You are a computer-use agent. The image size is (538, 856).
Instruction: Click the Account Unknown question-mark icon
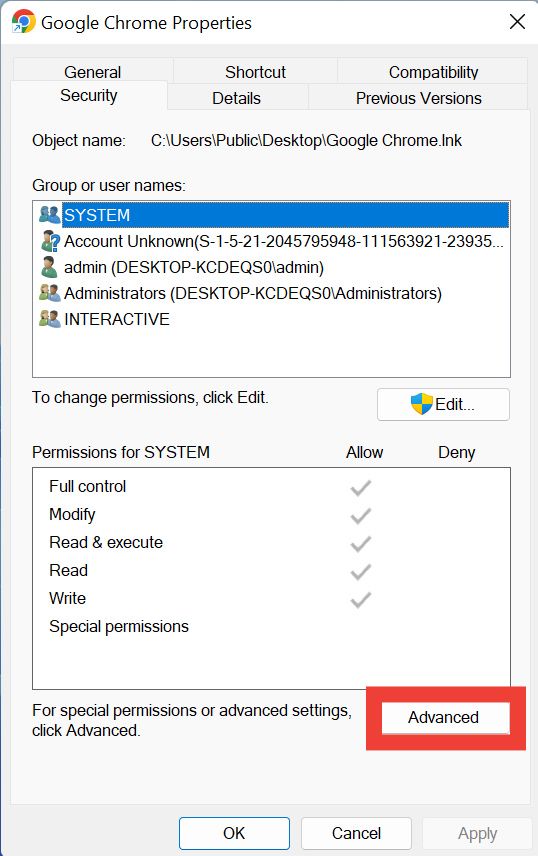point(50,241)
